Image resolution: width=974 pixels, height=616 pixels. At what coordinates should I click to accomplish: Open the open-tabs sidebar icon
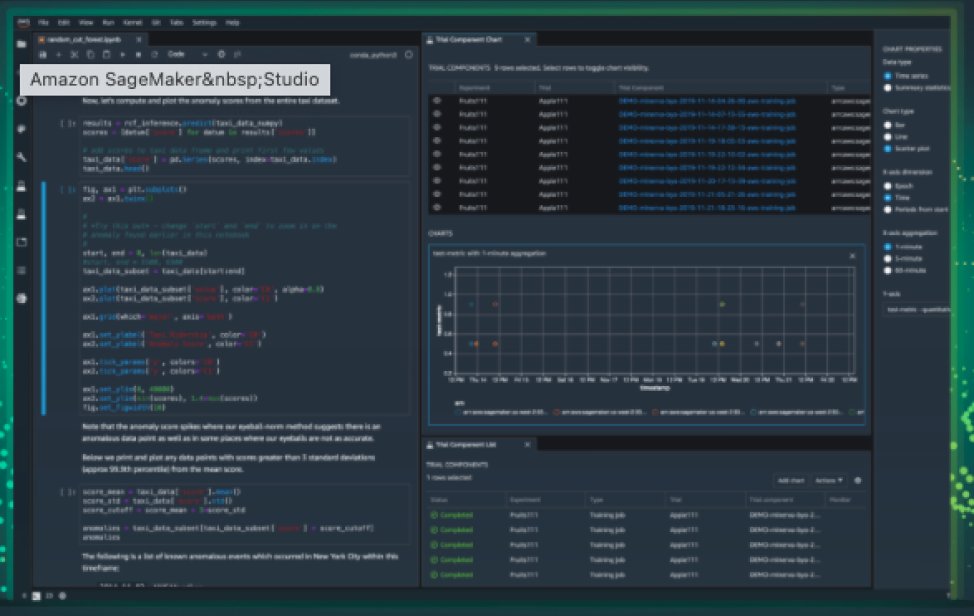[x=22, y=242]
